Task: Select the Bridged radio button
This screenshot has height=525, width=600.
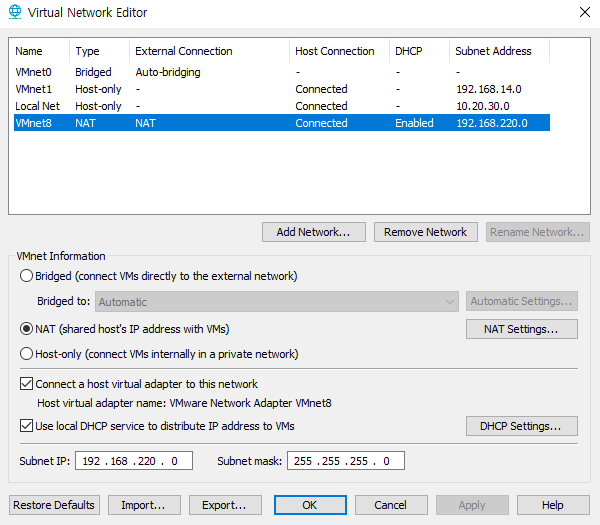Action: point(26,276)
